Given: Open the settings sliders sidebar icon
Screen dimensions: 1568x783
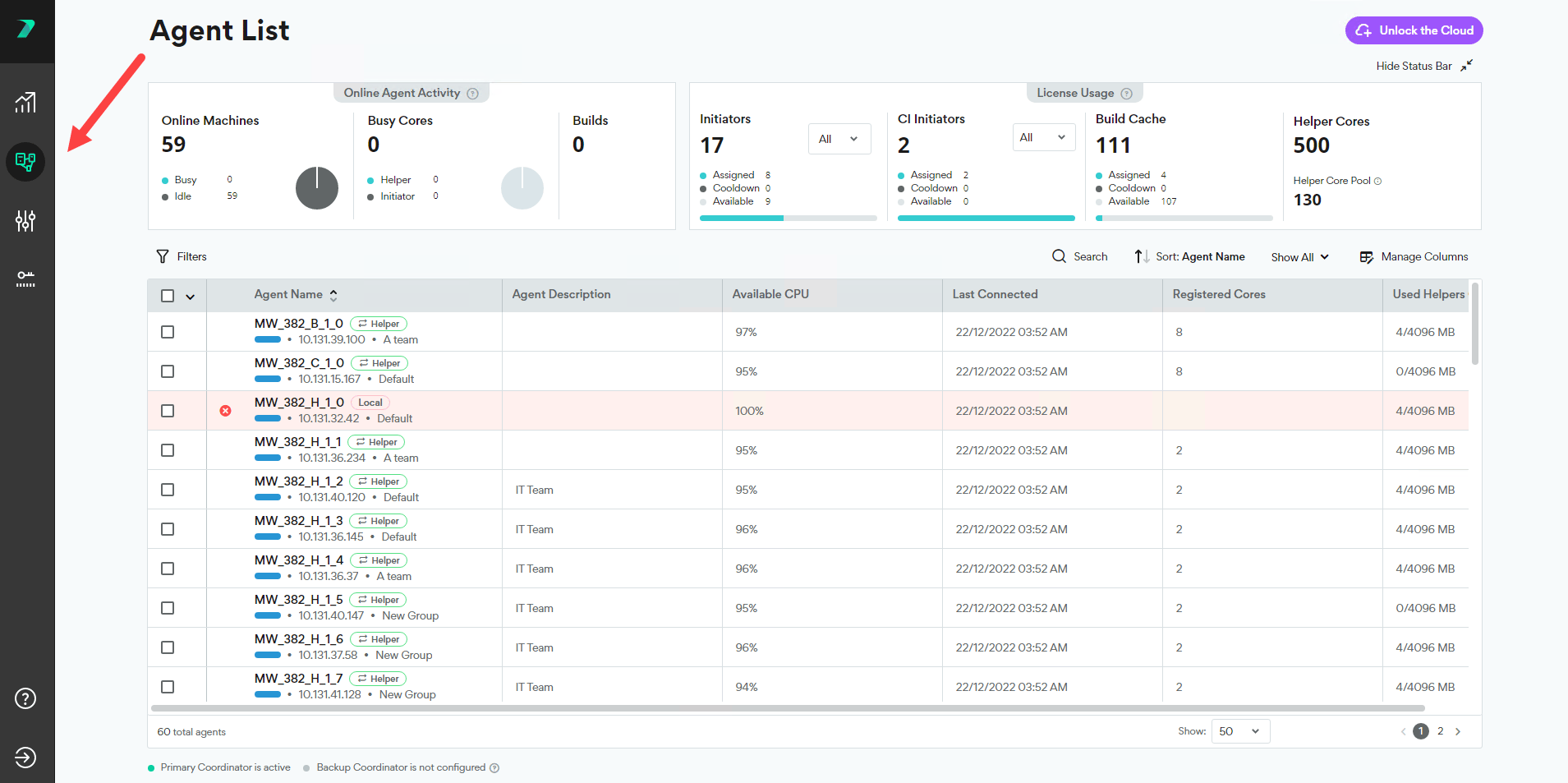Looking at the screenshot, I should (25, 220).
